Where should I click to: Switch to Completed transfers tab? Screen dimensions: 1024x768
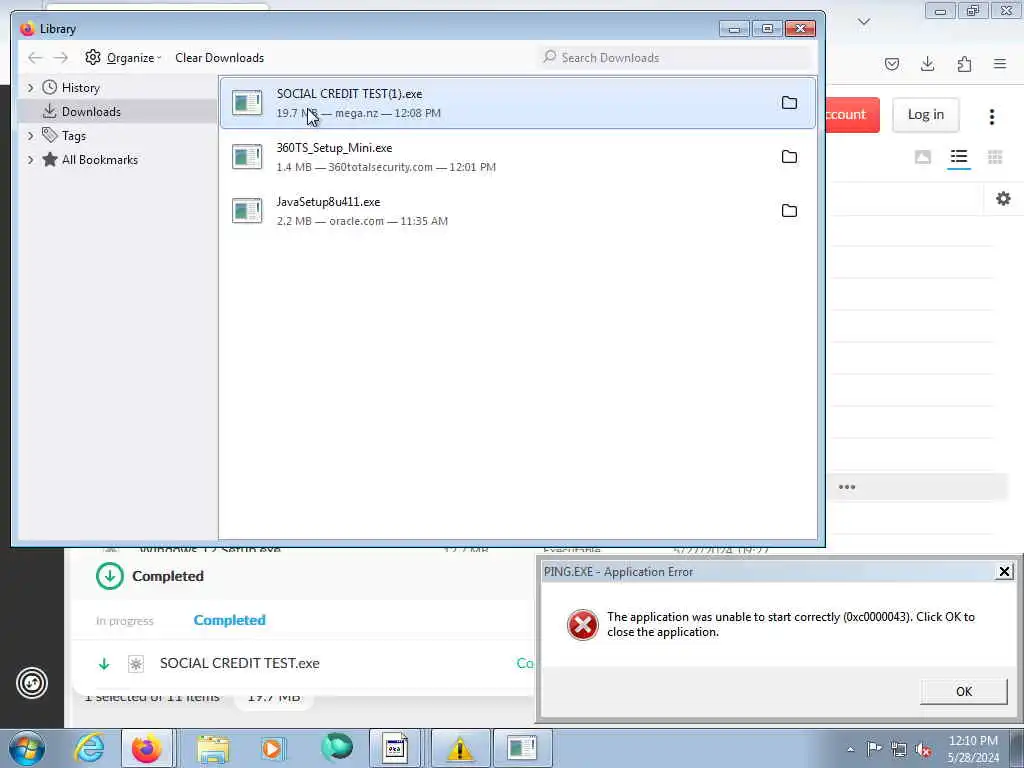(x=230, y=620)
